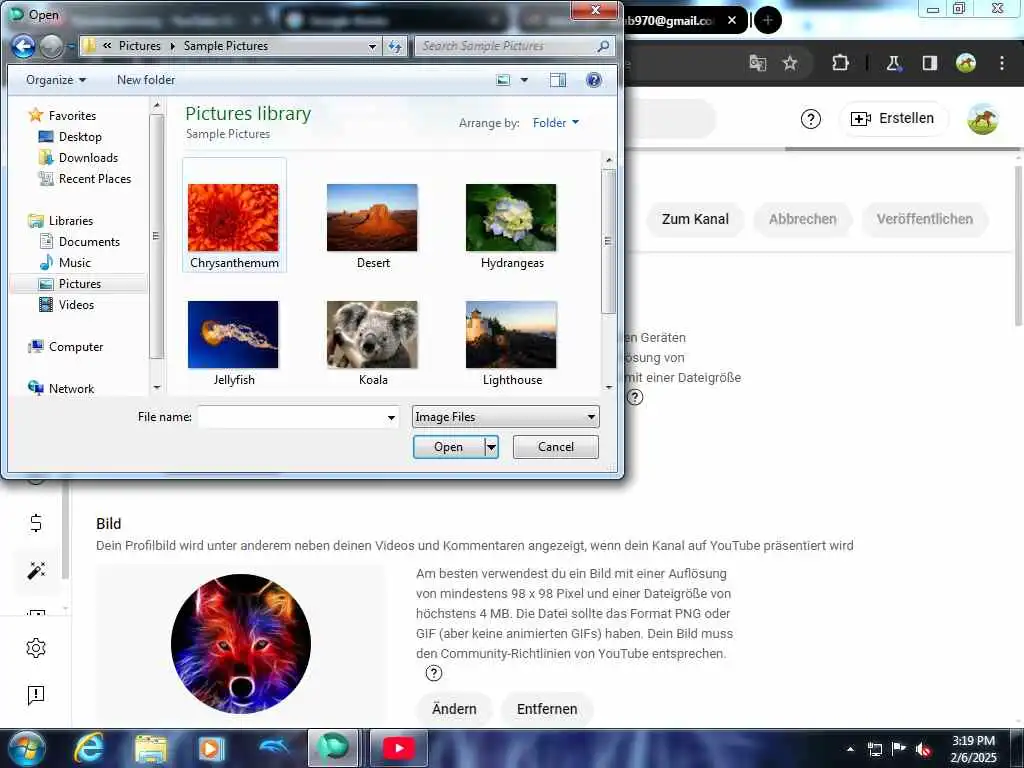Viewport: 1024px width, 768px height.
Task: Click Entfernen to remove the profile picture
Action: point(547,709)
